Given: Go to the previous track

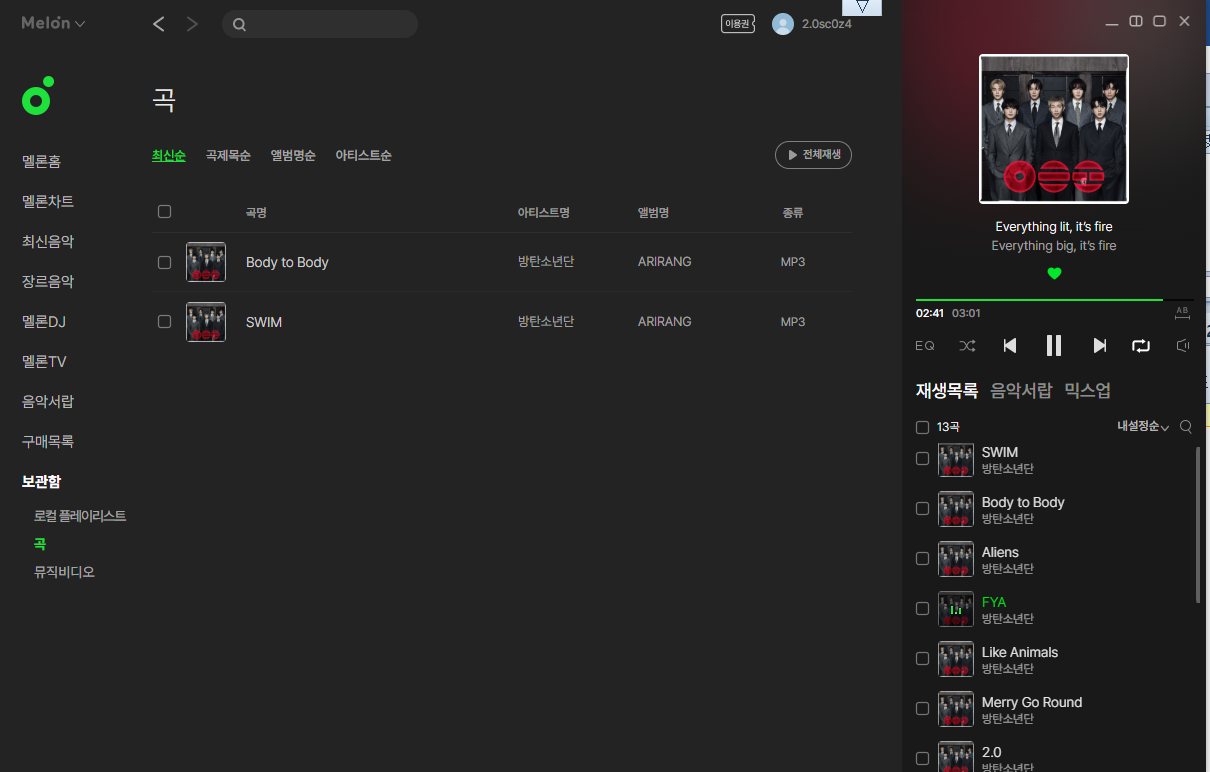Looking at the screenshot, I should click(1010, 346).
